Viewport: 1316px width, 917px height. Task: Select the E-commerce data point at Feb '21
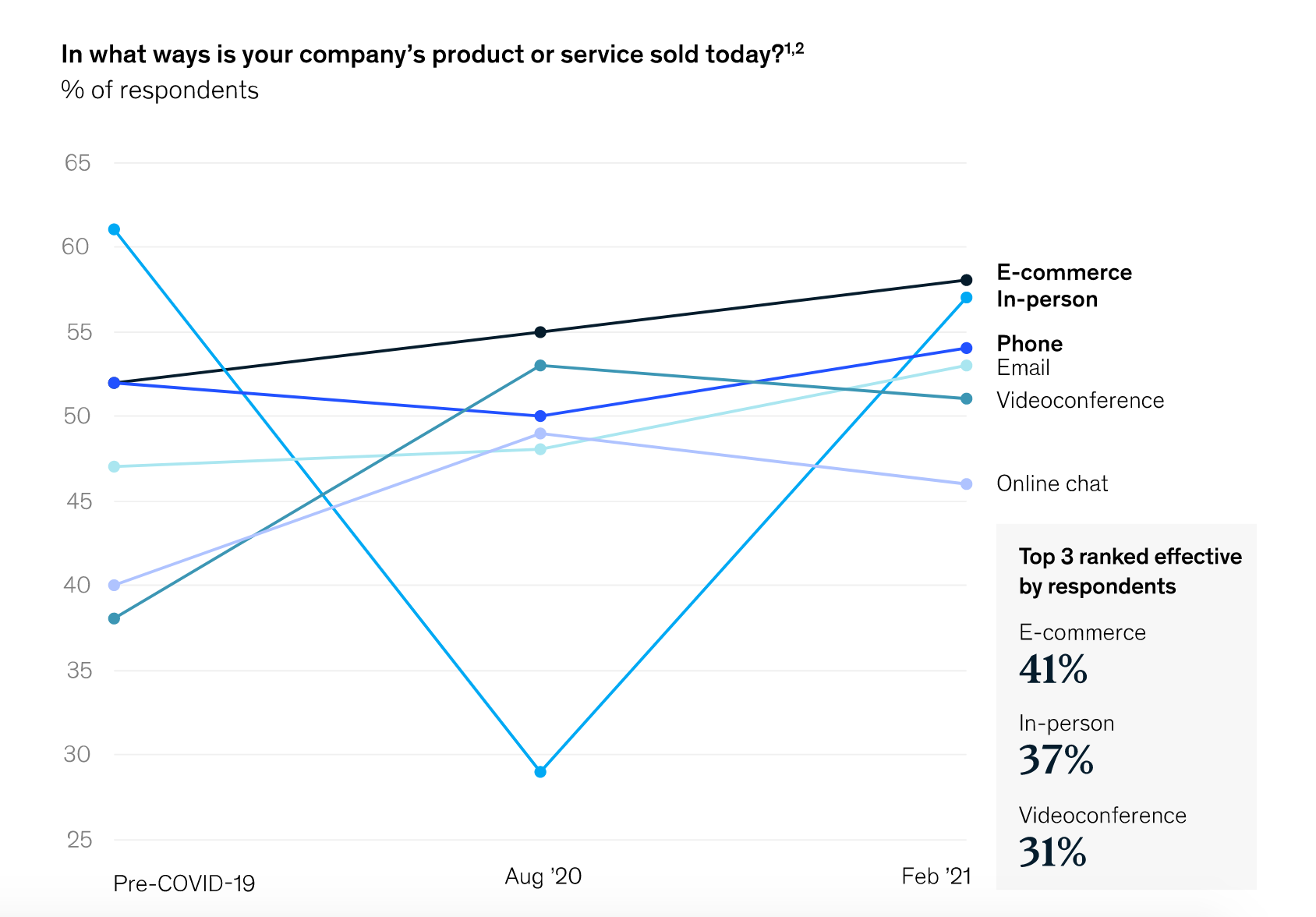coord(967,280)
